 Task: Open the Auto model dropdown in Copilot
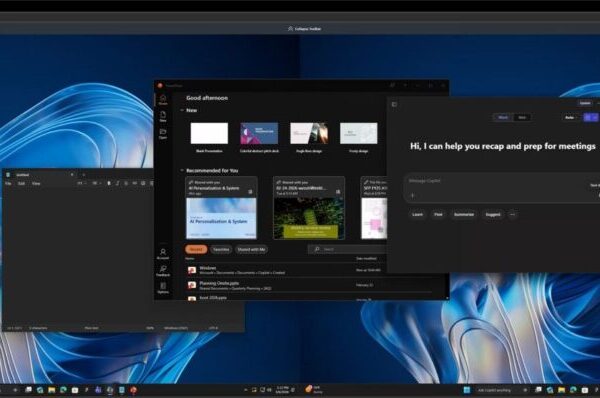(571, 117)
